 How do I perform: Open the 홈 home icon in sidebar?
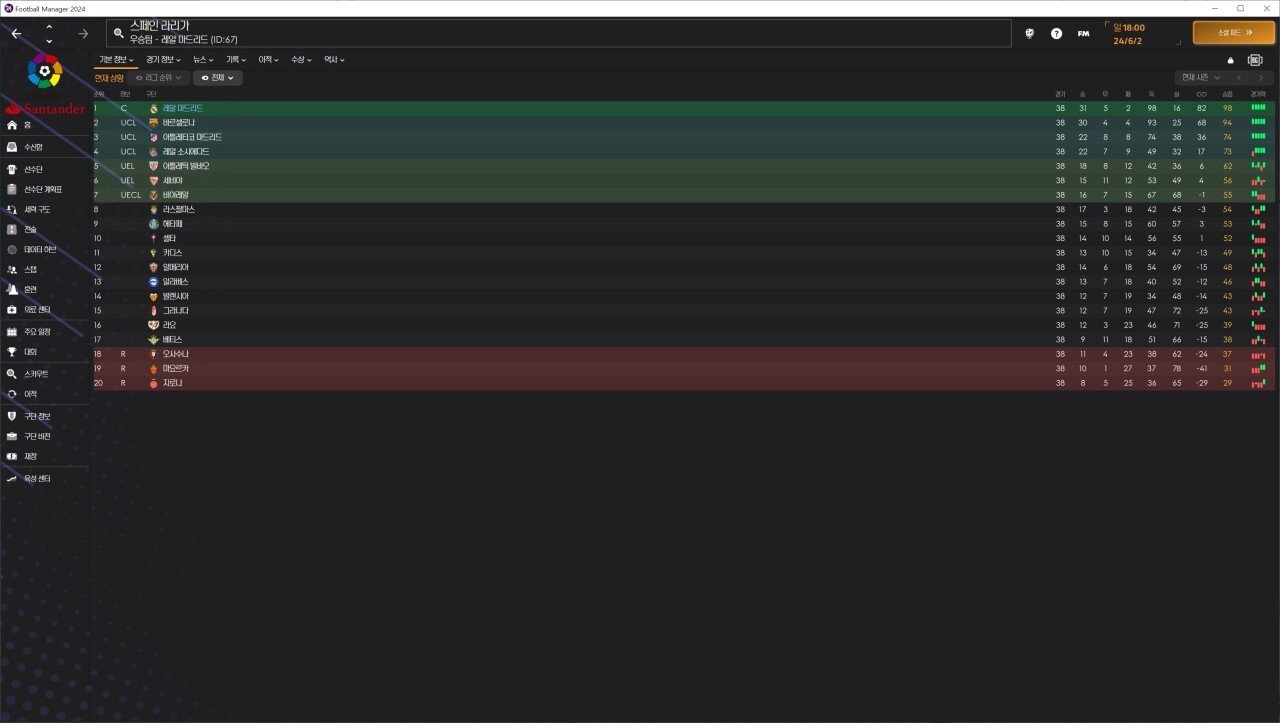(x=12, y=126)
